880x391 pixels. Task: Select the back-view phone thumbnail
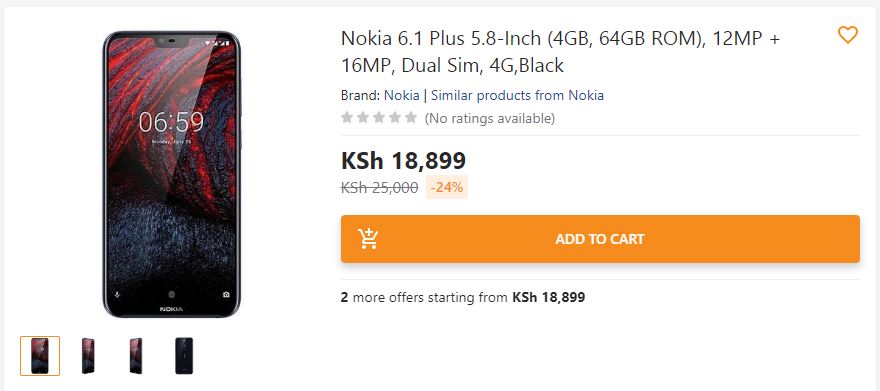point(184,356)
